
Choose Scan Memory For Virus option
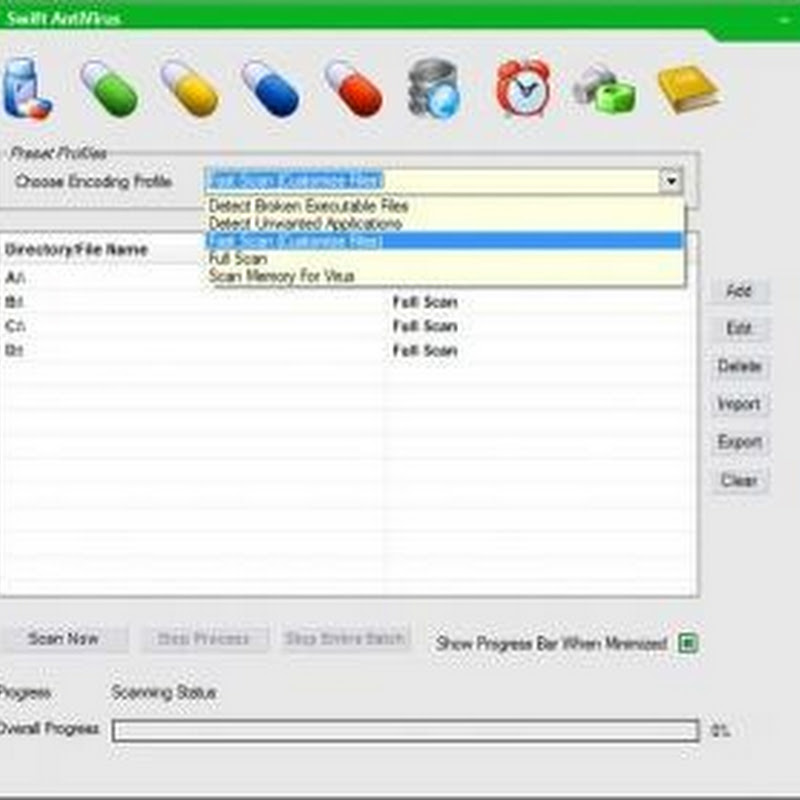[x=443, y=276]
